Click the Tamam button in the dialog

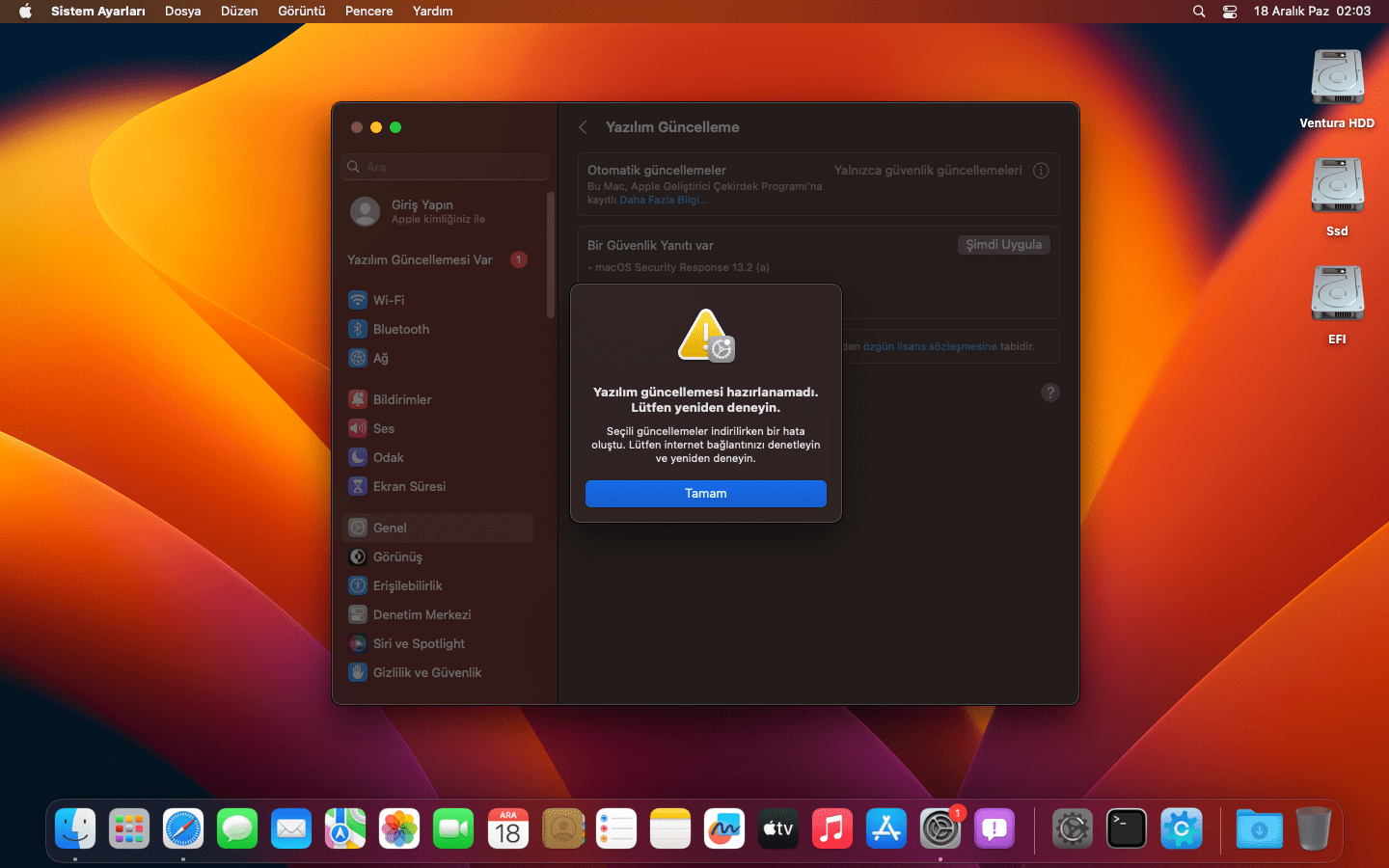pos(705,493)
